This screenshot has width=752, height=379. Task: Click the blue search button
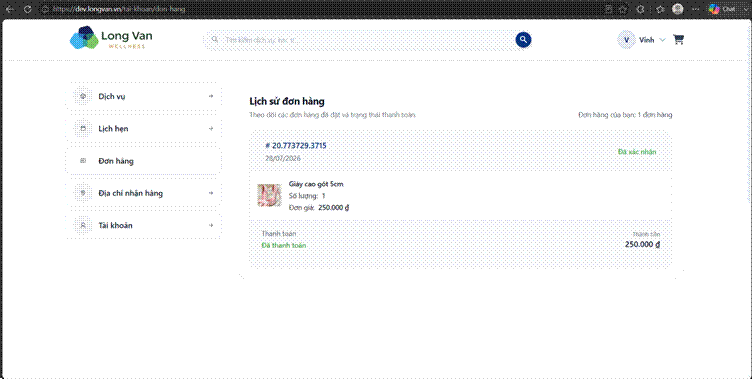pyautogui.click(x=523, y=40)
